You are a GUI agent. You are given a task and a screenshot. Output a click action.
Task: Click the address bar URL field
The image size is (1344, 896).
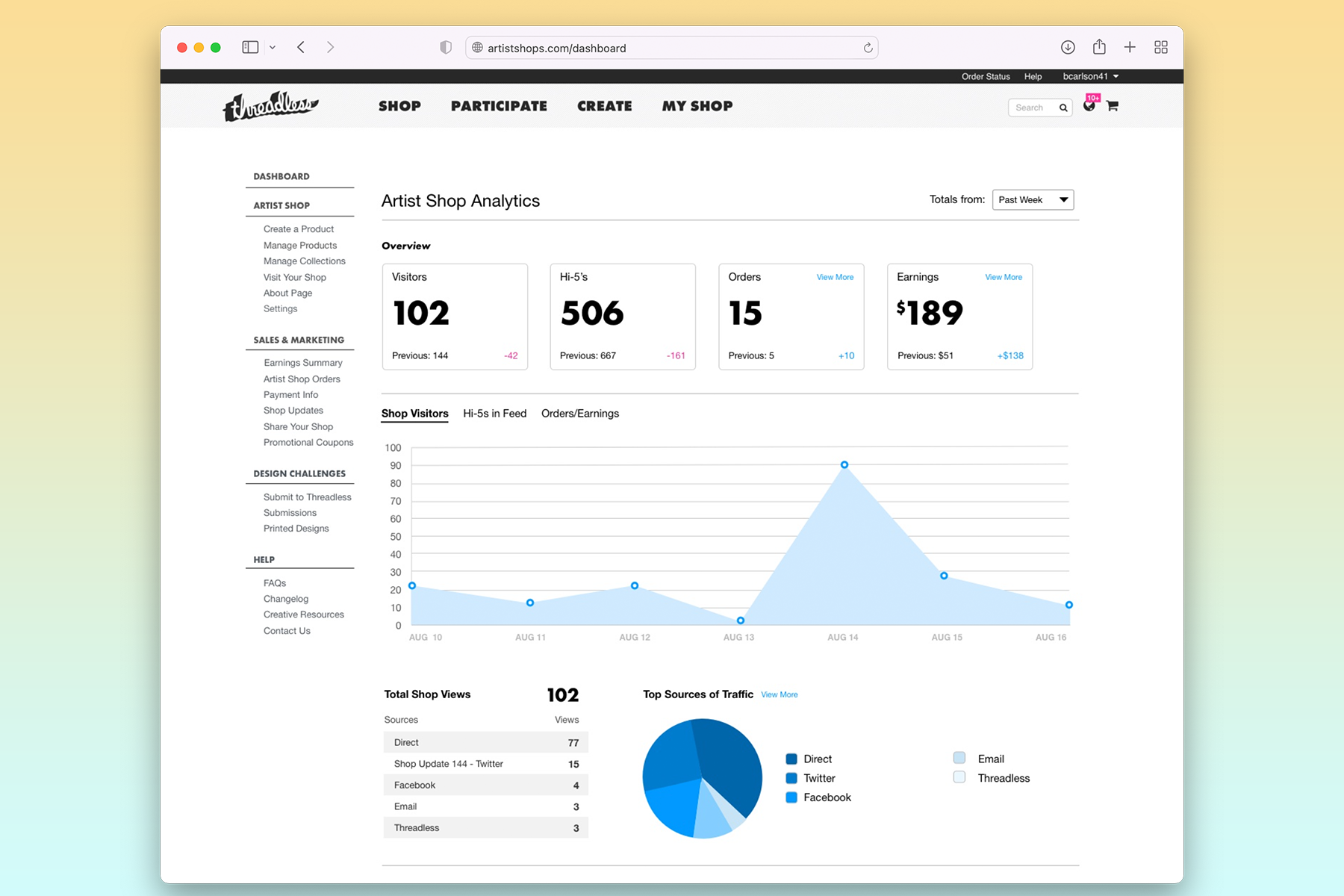tap(671, 48)
